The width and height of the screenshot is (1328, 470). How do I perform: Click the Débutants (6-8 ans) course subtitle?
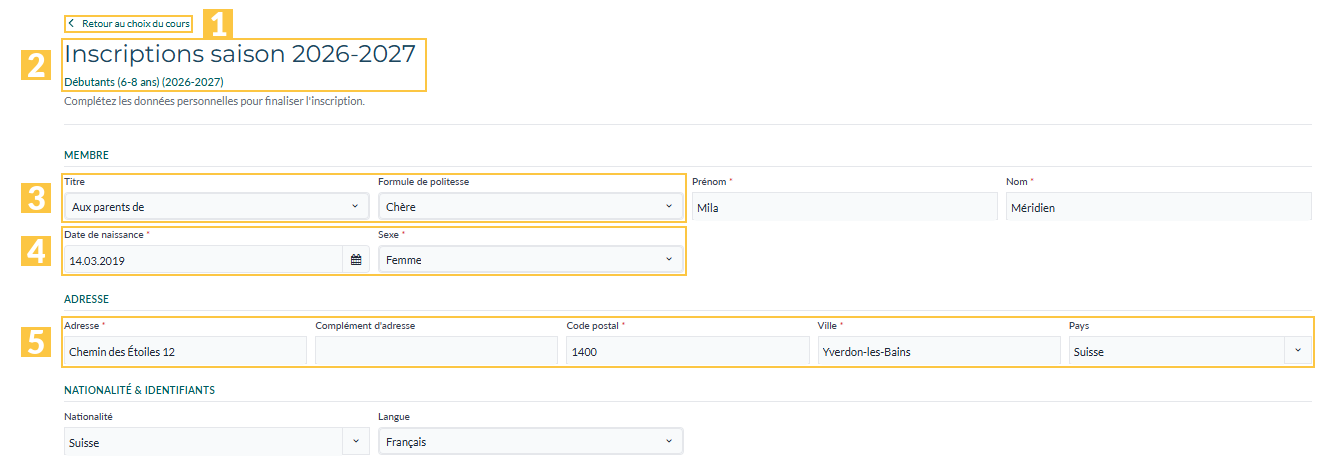[x=143, y=82]
